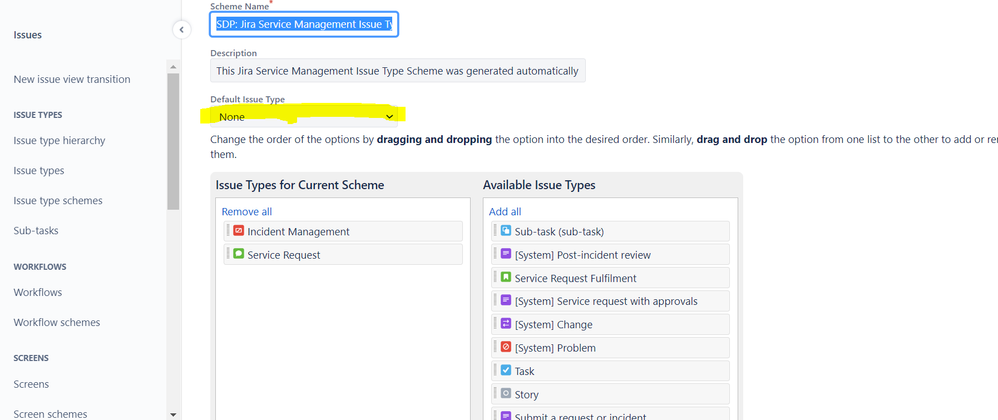The height and width of the screenshot is (420, 998).
Task: Grab drag handle of Sub-task row
Action: [496, 231]
